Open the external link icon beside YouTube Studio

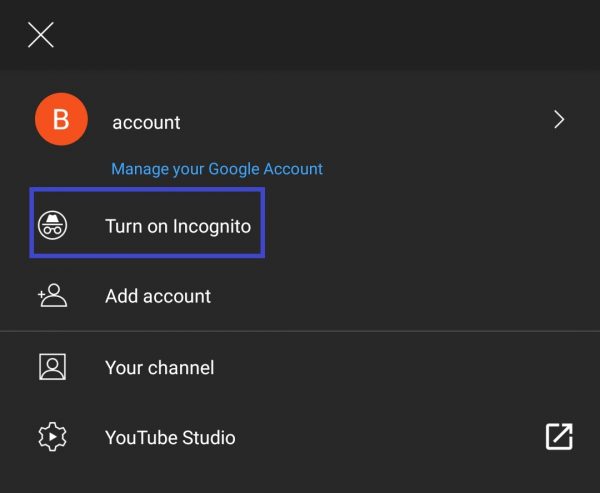tap(558, 437)
